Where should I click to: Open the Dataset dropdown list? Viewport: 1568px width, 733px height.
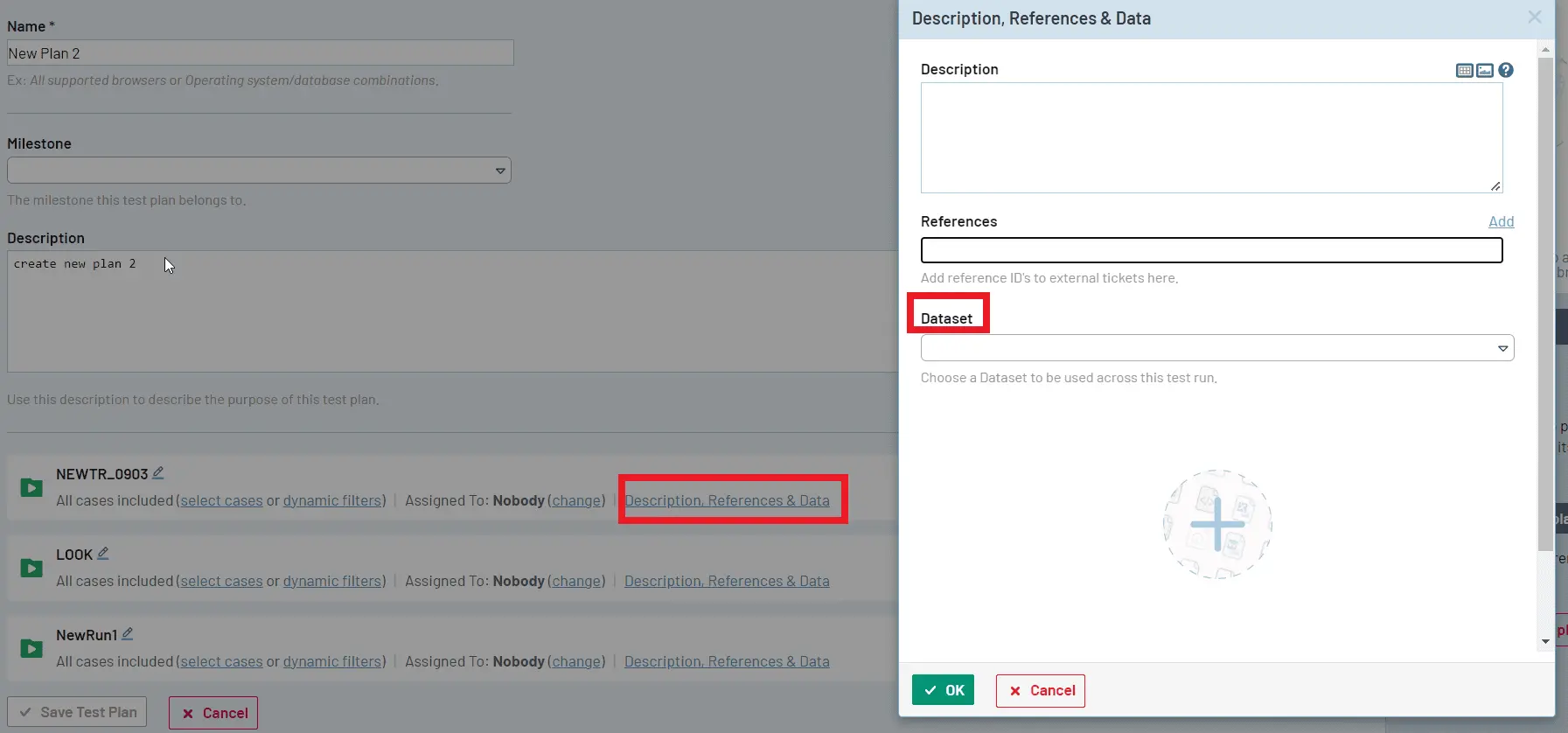coord(1217,348)
